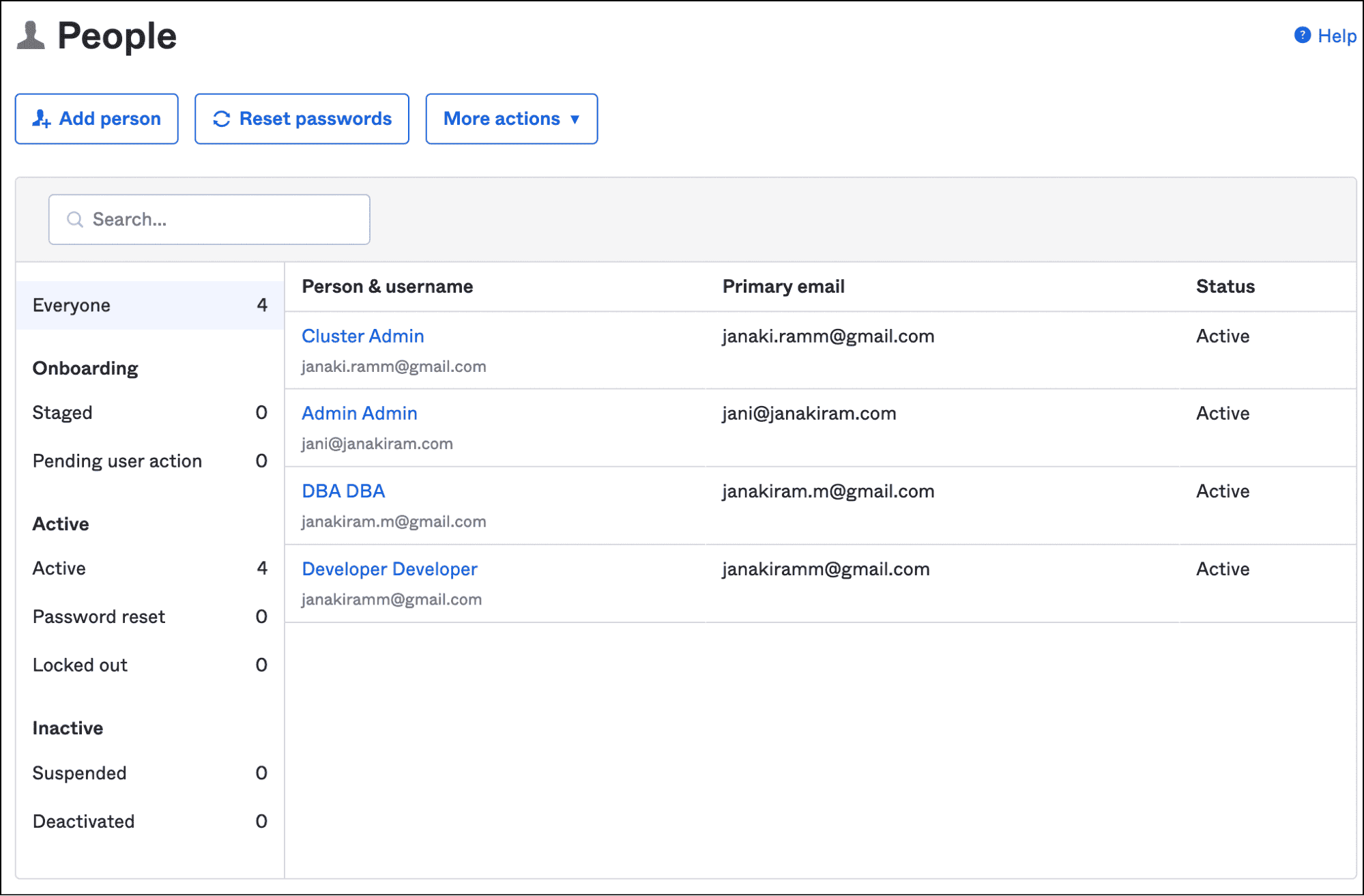Show Locked out users
Screen dimensions: 1364x896
(80, 665)
